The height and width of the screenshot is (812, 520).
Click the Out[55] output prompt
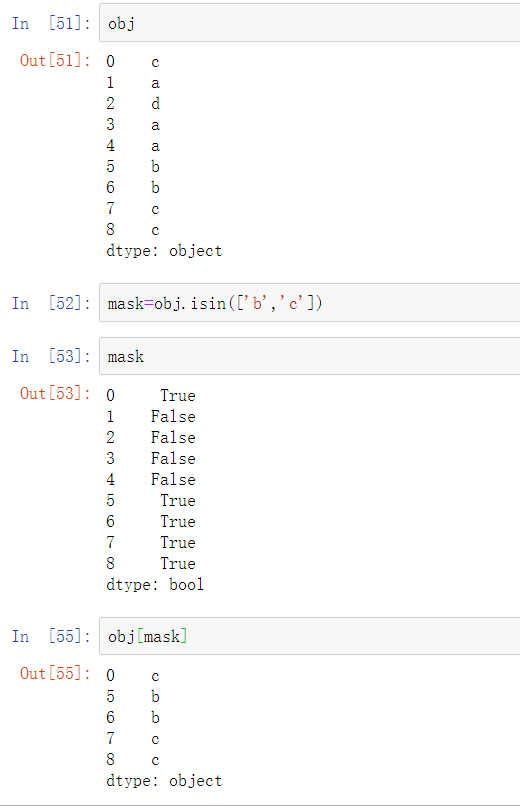[x=55, y=674]
